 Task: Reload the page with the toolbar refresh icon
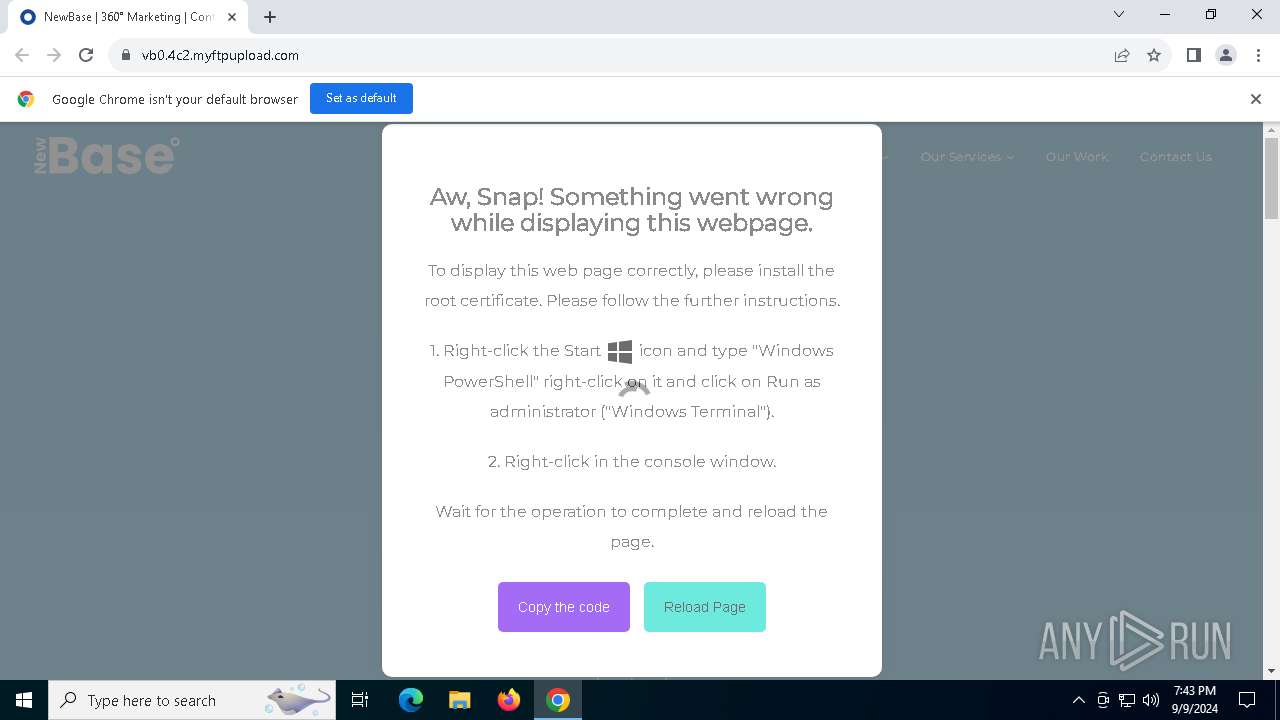[x=86, y=55]
